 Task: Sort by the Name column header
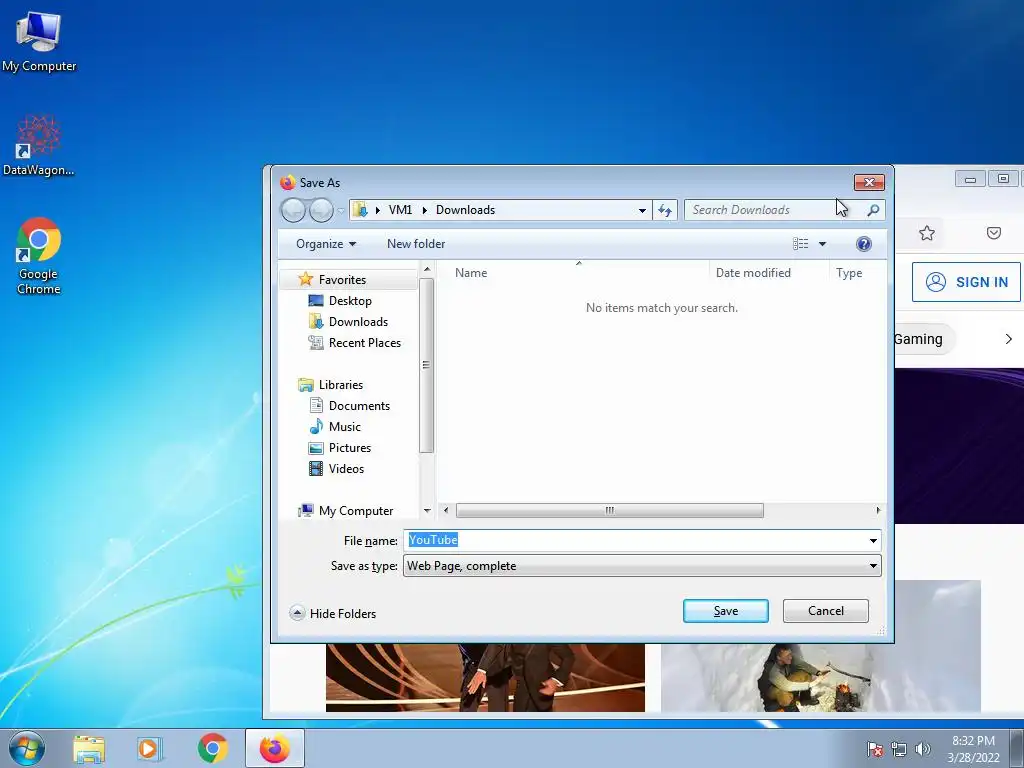(471, 273)
